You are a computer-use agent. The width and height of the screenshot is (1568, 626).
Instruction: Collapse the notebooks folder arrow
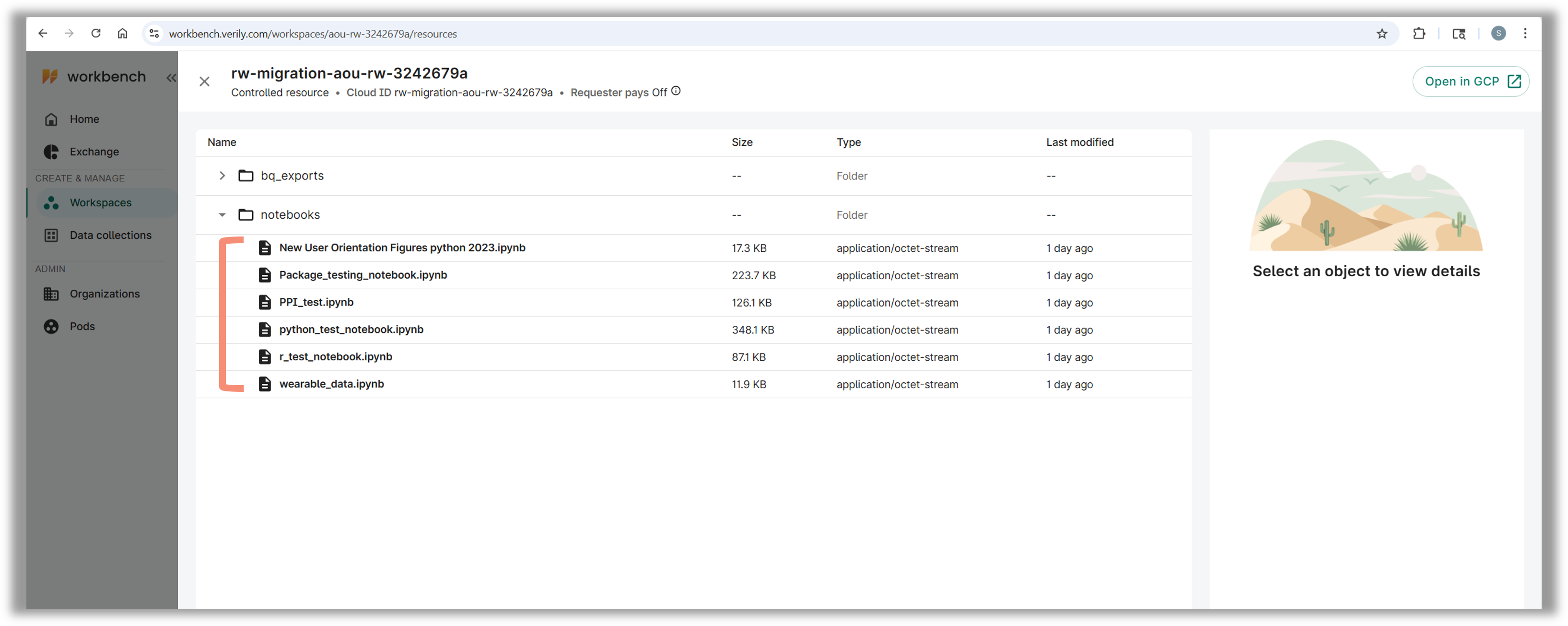click(x=222, y=215)
